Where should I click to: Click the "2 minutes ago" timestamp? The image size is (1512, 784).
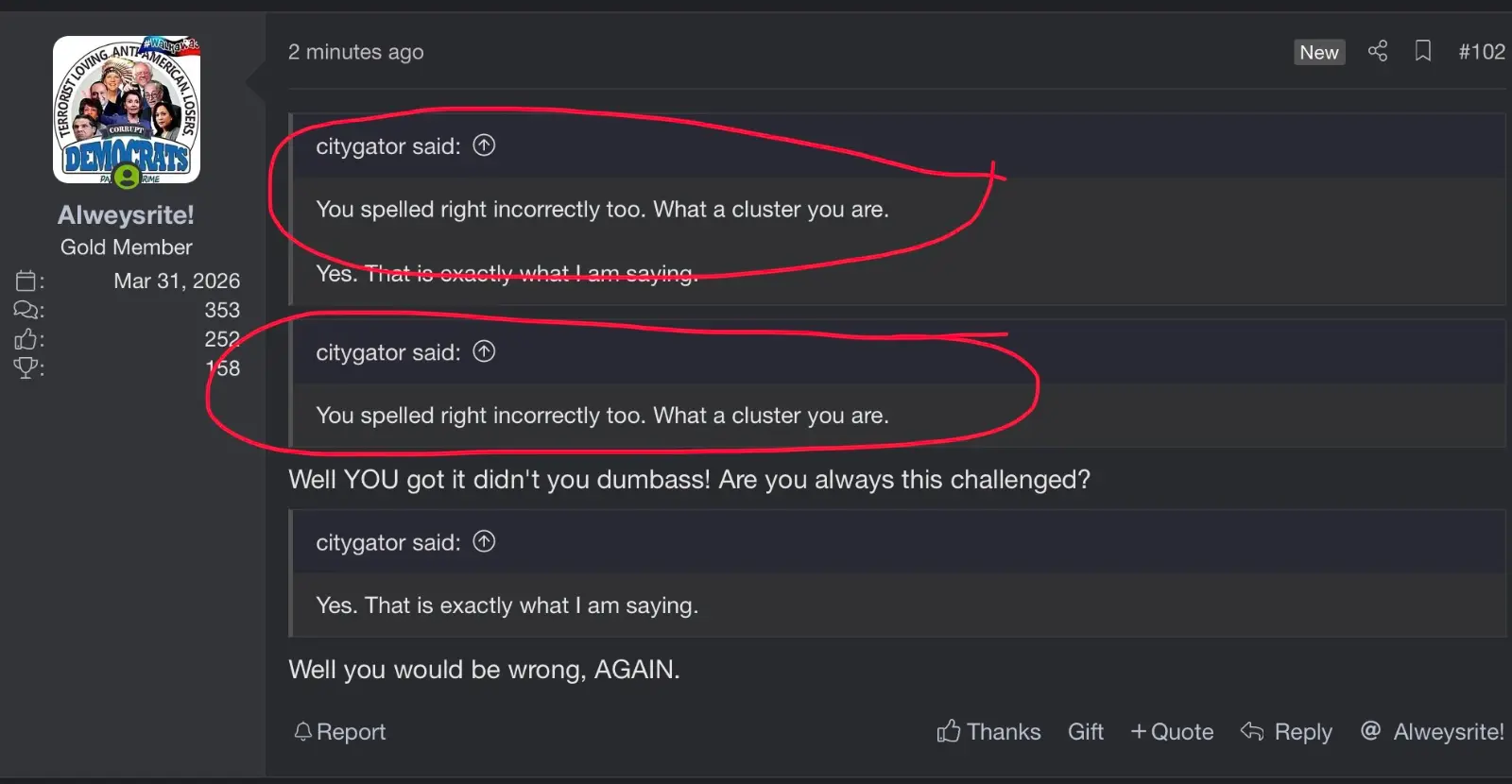[x=355, y=52]
